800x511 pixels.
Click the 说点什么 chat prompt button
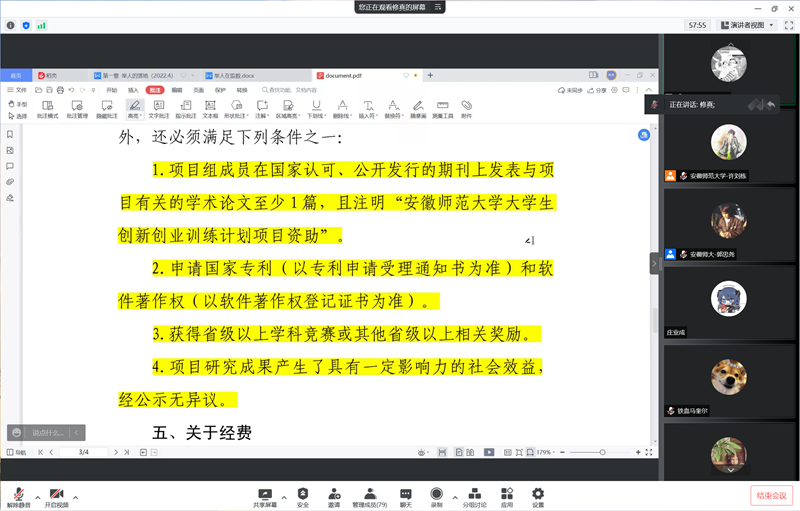46,432
